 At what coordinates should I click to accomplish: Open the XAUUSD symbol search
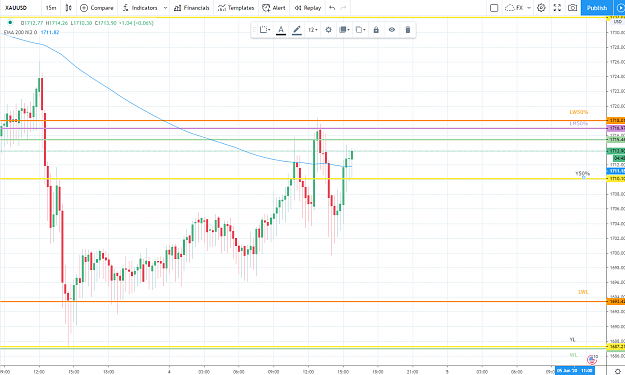16,8
